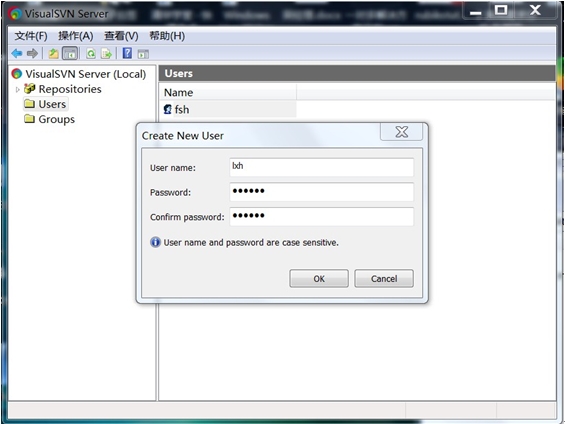Click the gray Forward arrow in toolbar
The height and width of the screenshot is (424, 565).
tap(32, 54)
